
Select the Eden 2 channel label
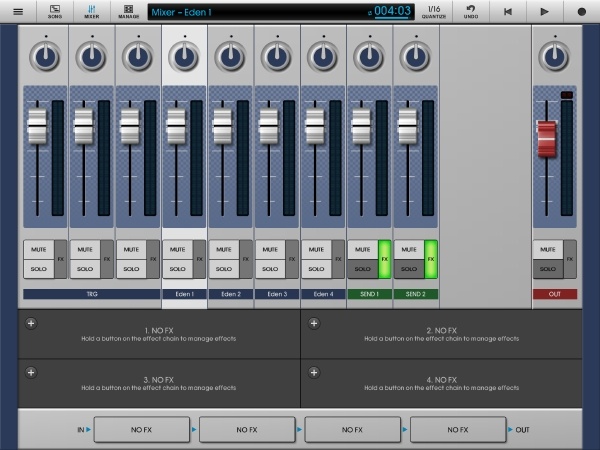(x=231, y=294)
